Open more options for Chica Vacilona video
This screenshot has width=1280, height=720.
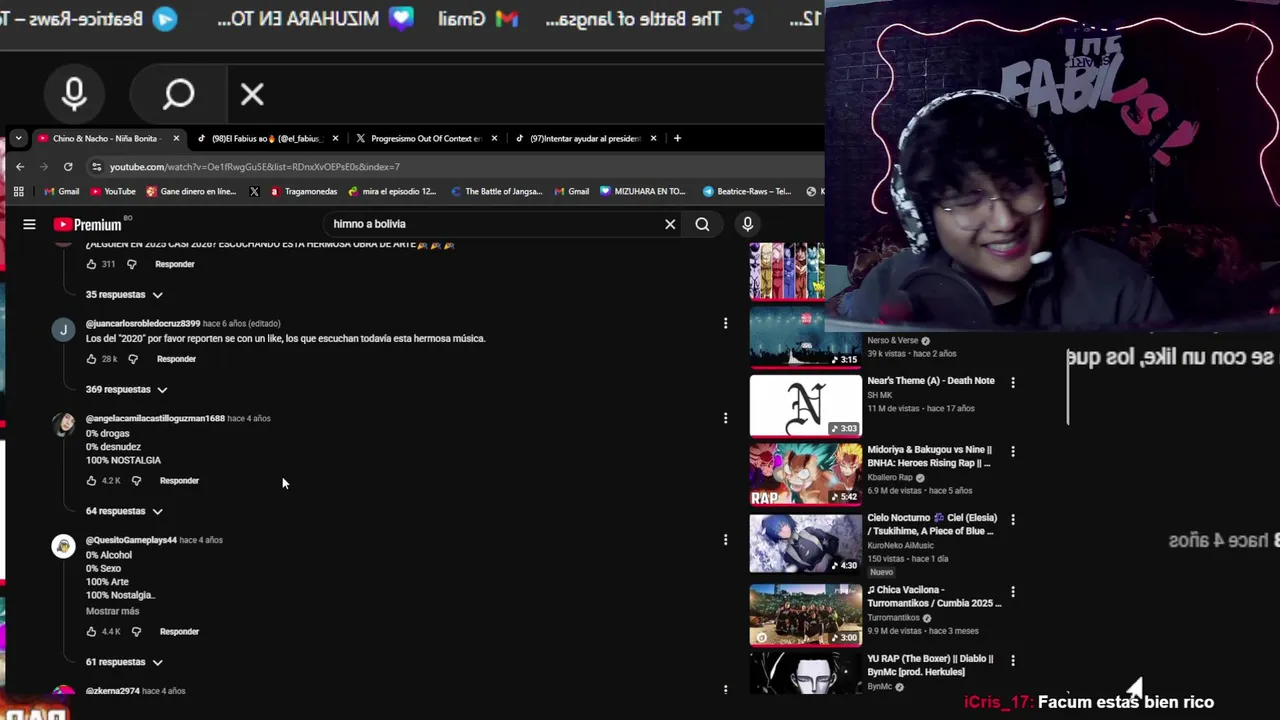[1012, 591]
